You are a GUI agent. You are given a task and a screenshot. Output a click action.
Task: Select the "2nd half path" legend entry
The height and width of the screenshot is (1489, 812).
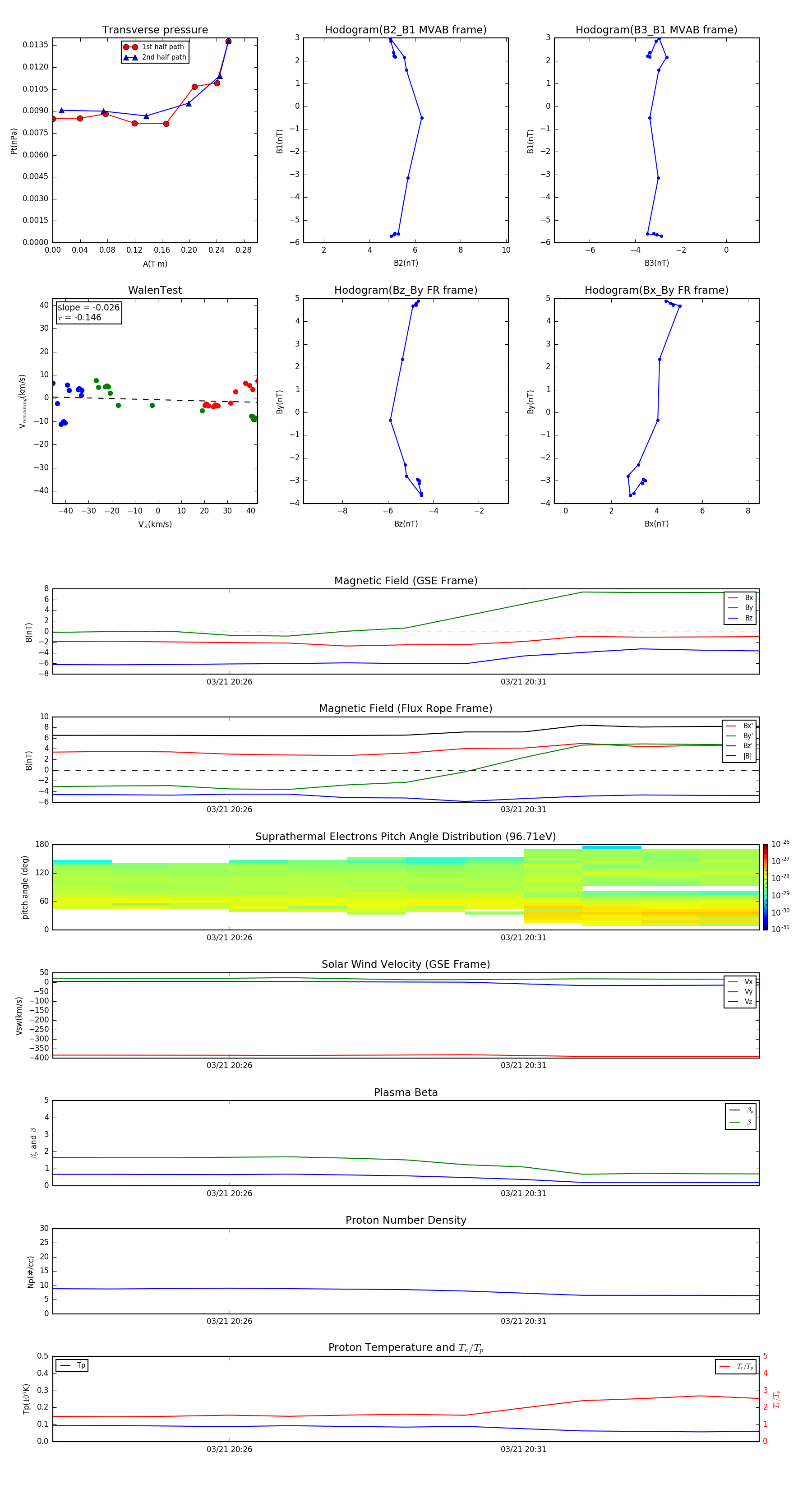(155, 57)
